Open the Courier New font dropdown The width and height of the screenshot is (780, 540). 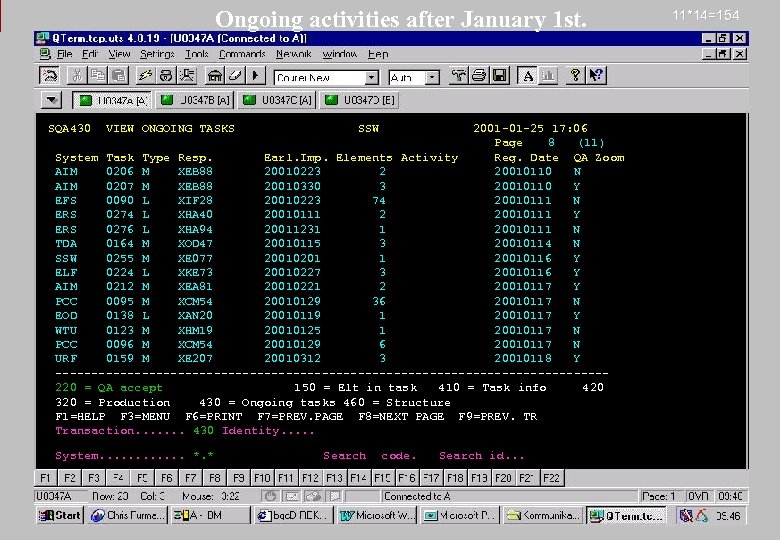[371, 78]
